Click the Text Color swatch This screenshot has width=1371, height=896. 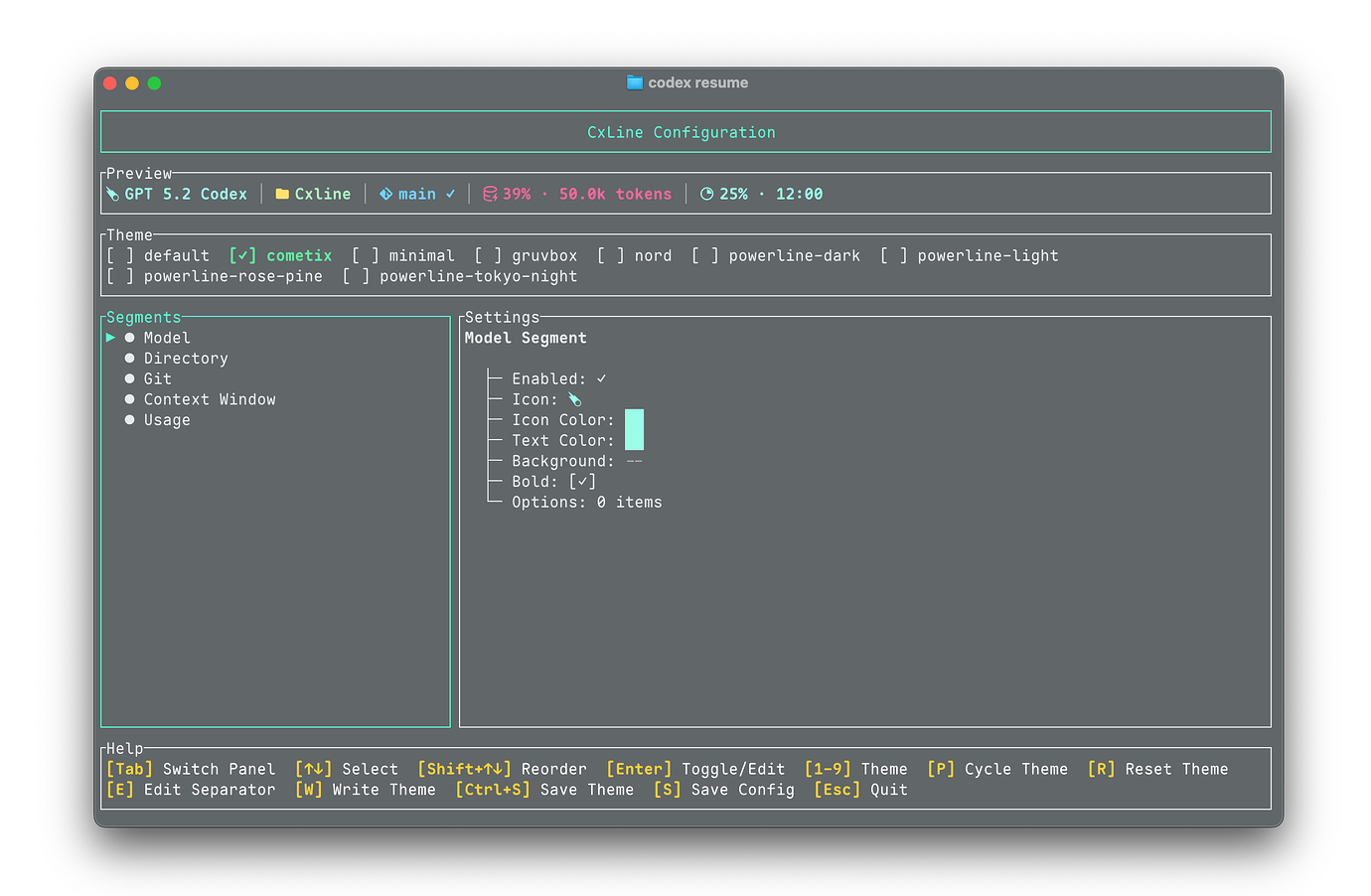click(634, 440)
